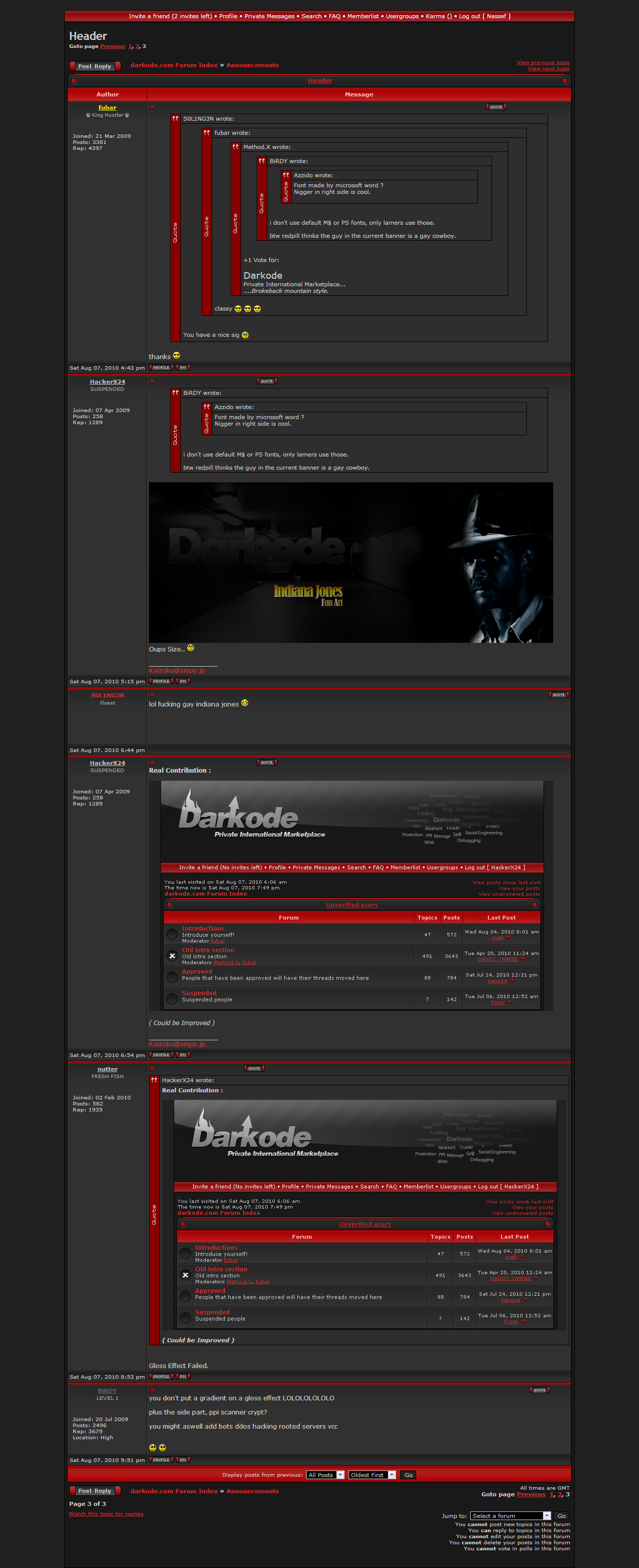The height and width of the screenshot is (1568, 639).
Task: Go to Memberlist in the top menu
Action: 363,17
